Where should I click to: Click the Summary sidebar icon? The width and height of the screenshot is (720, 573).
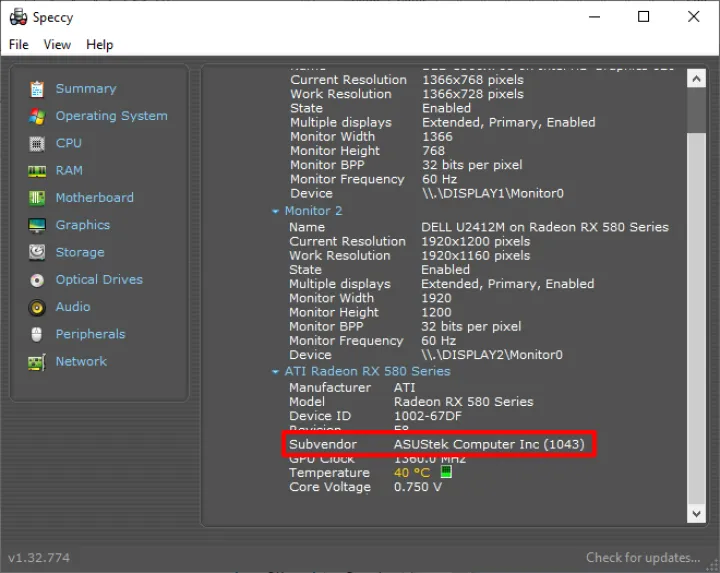[37, 89]
